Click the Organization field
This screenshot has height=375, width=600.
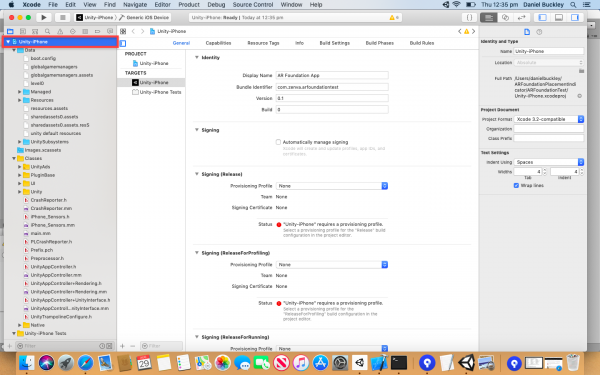pos(549,129)
